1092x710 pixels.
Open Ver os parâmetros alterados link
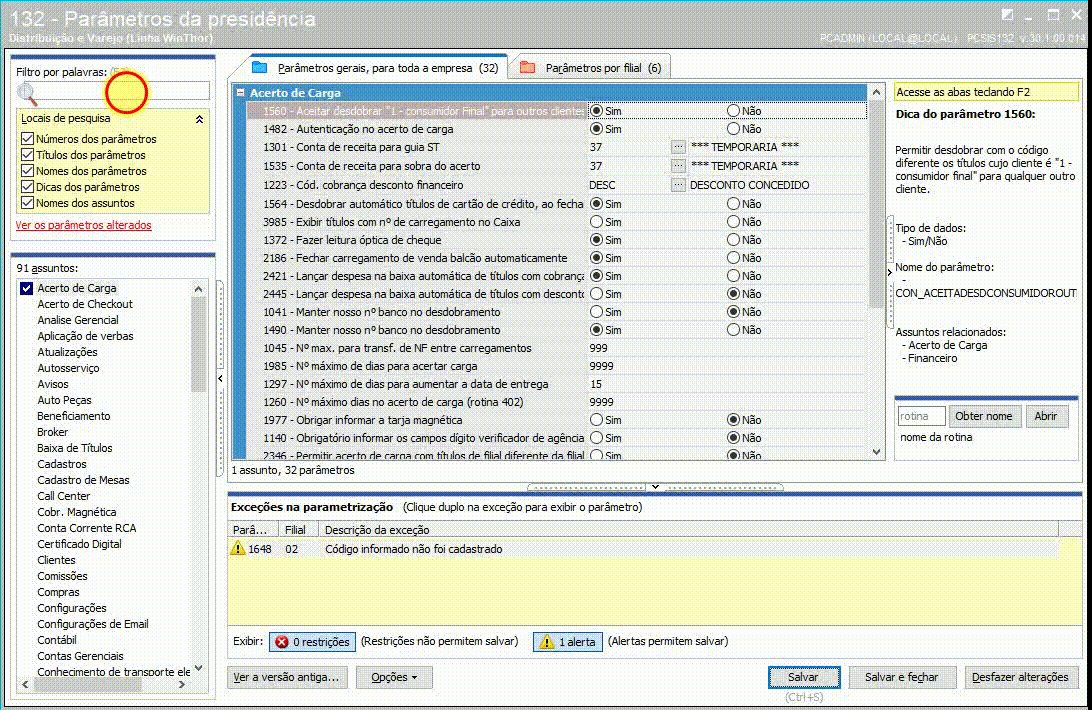coord(84,225)
